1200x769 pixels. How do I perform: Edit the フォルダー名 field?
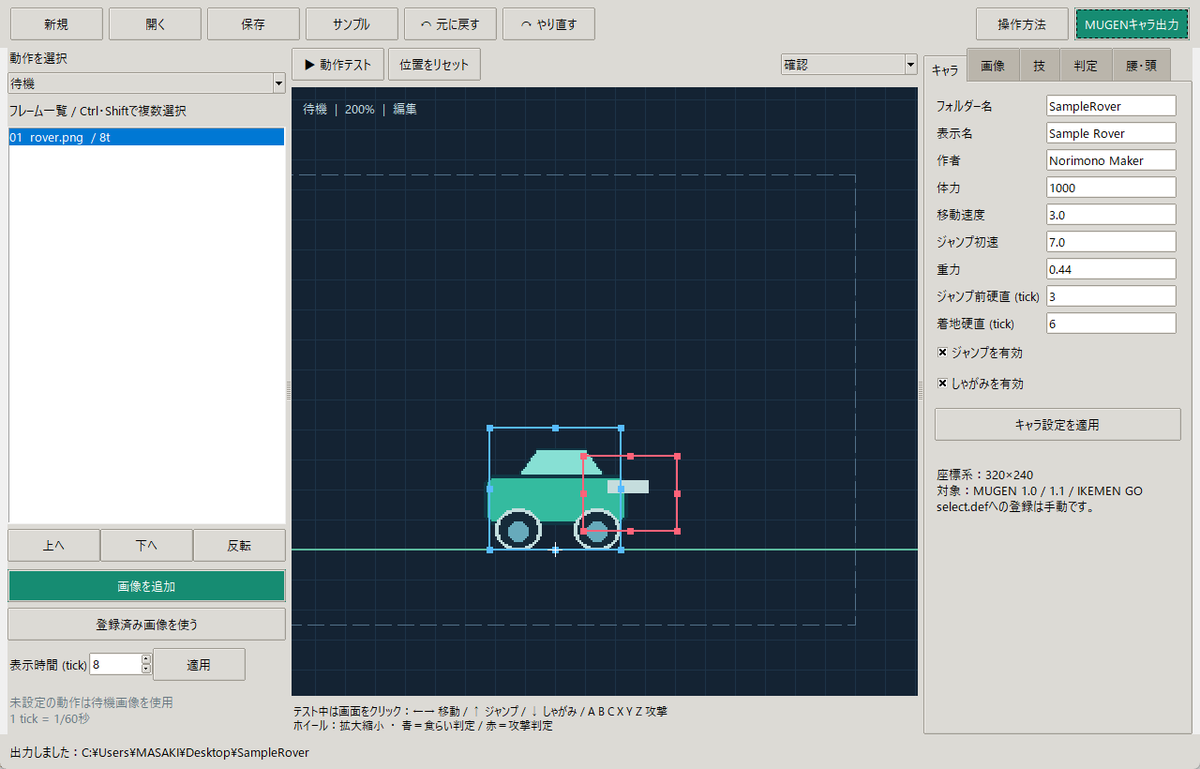coord(1110,106)
